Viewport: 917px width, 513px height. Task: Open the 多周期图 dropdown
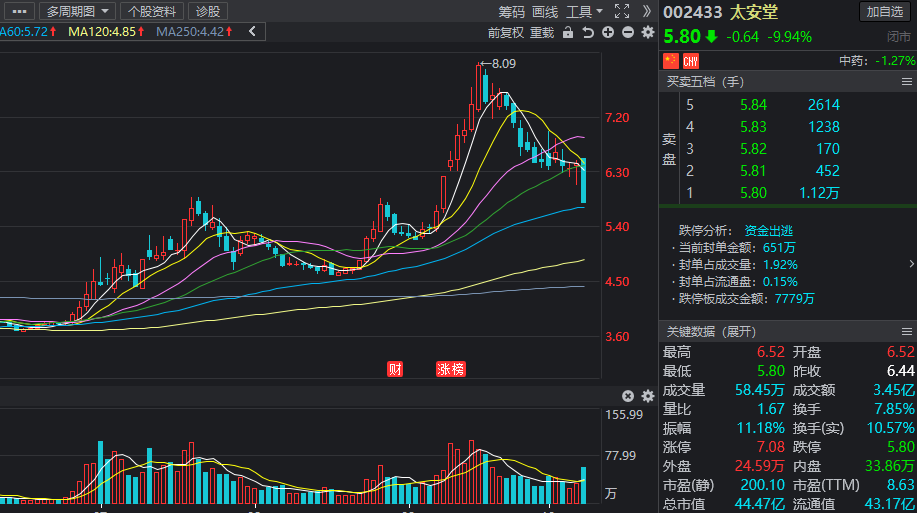[x=77, y=11]
